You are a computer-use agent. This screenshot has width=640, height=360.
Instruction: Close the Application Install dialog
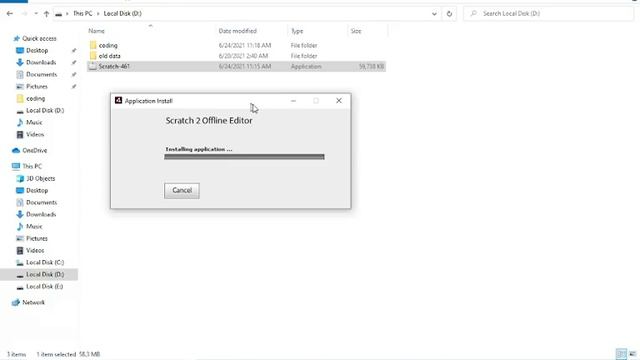point(338,101)
